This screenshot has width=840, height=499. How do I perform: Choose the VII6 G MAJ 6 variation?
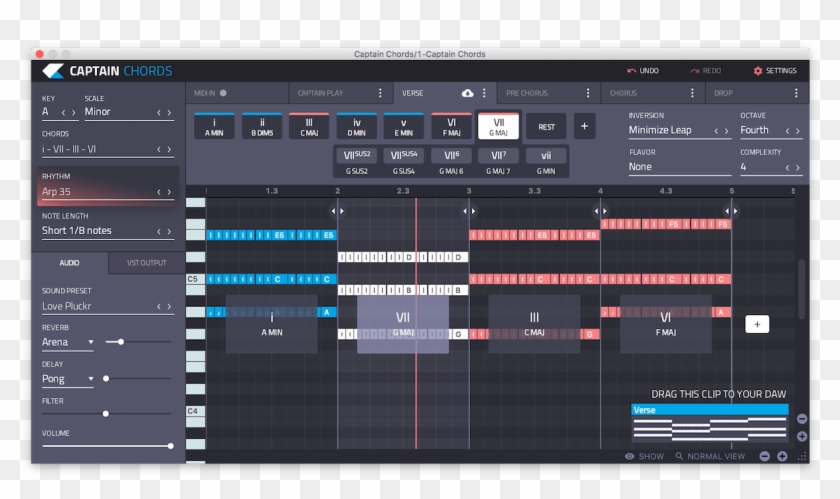tap(451, 162)
